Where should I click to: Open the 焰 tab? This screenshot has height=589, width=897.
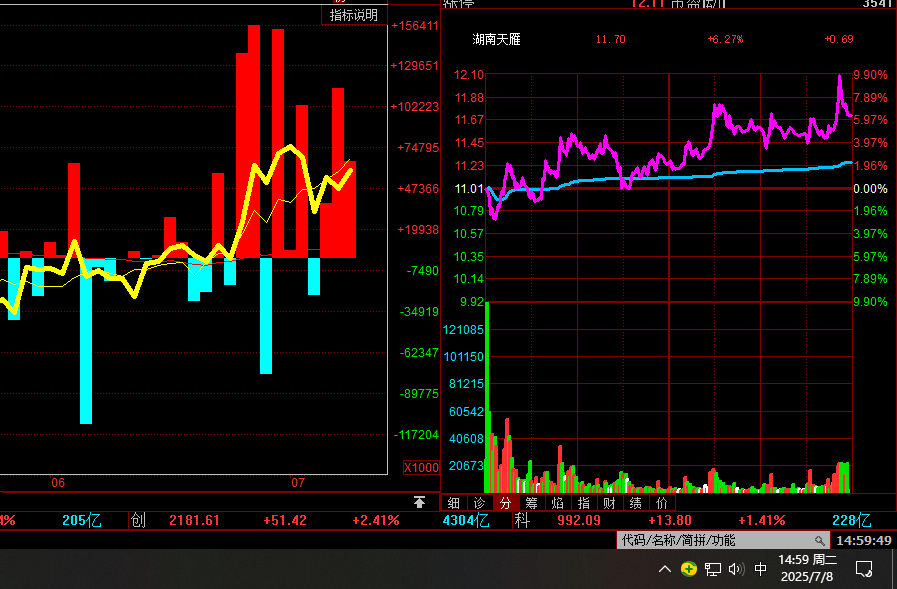tap(558, 503)
